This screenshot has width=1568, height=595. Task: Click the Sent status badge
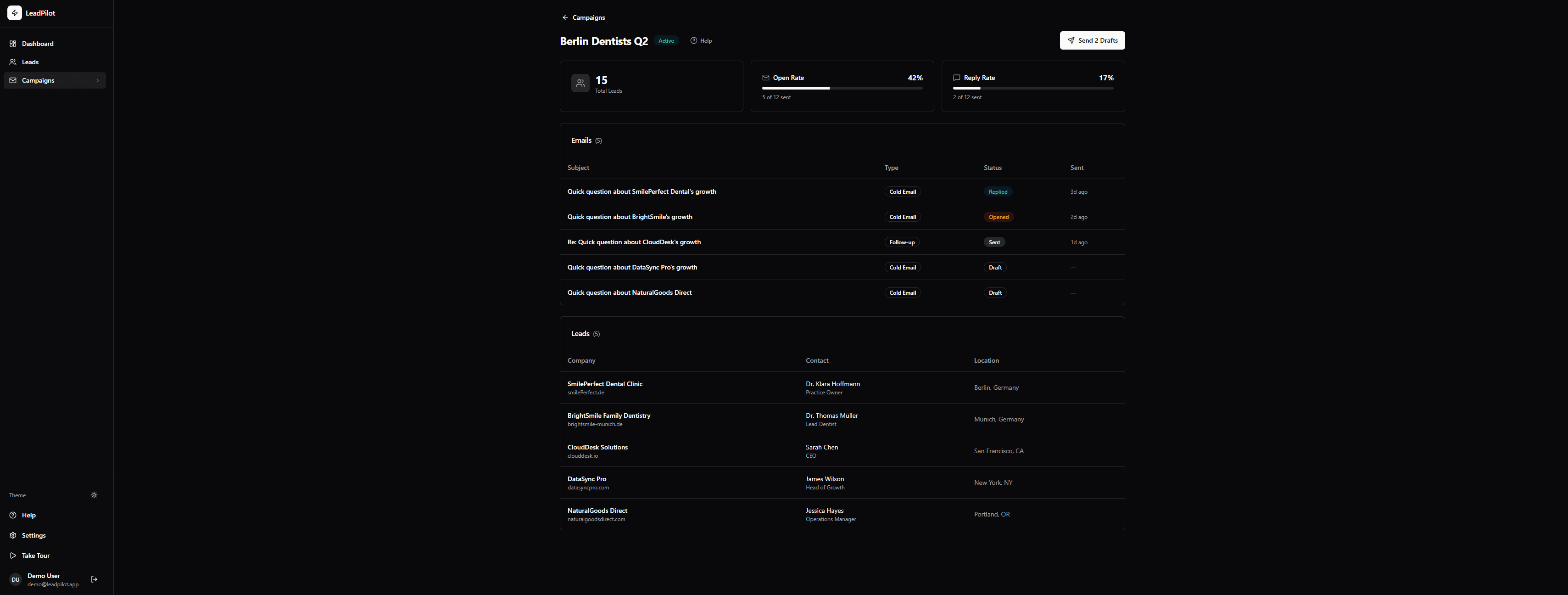994,242
